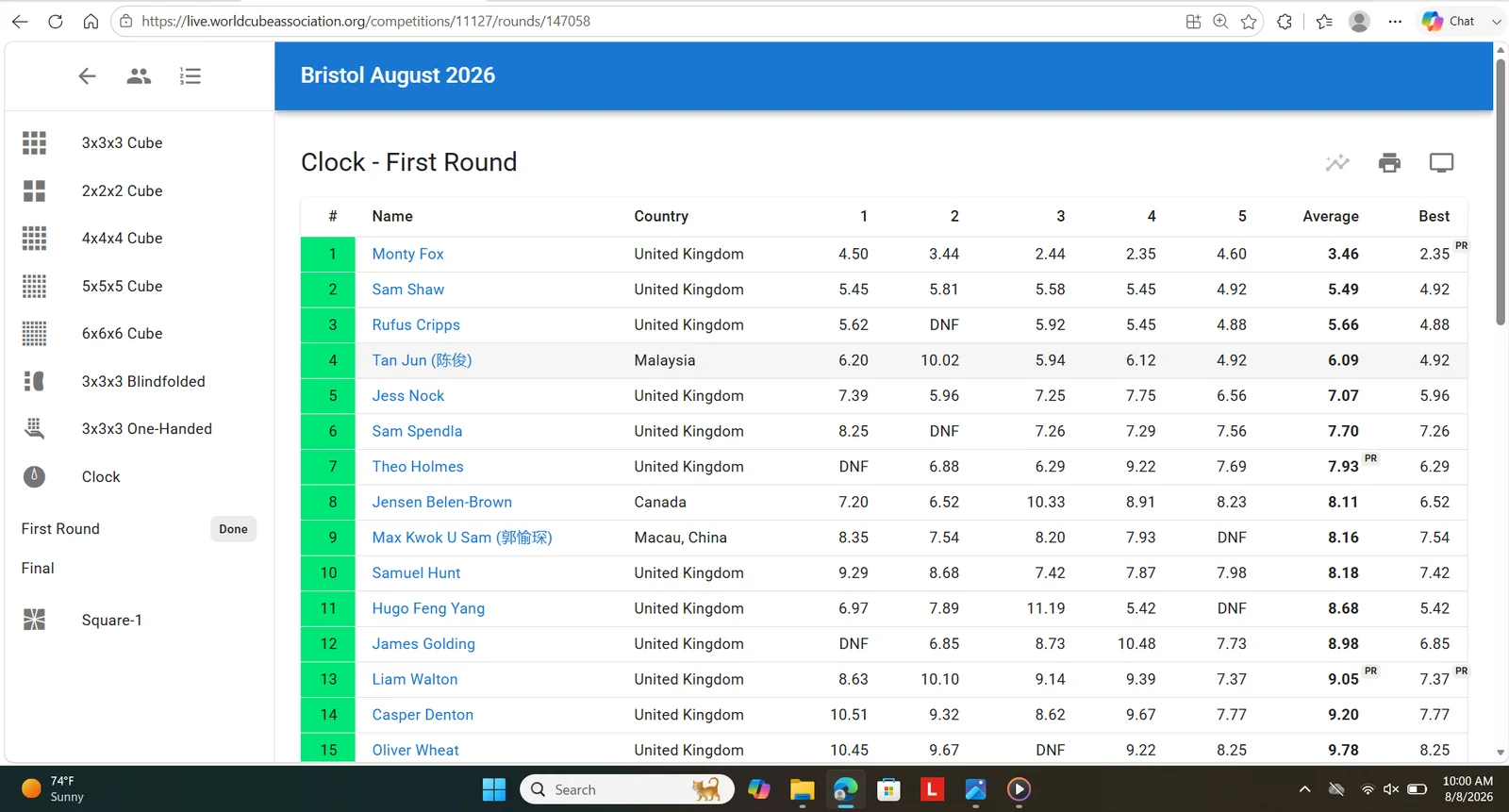Open Rufus Cripps's results link
The image size is (1509, 812).
tap(416, 325)
